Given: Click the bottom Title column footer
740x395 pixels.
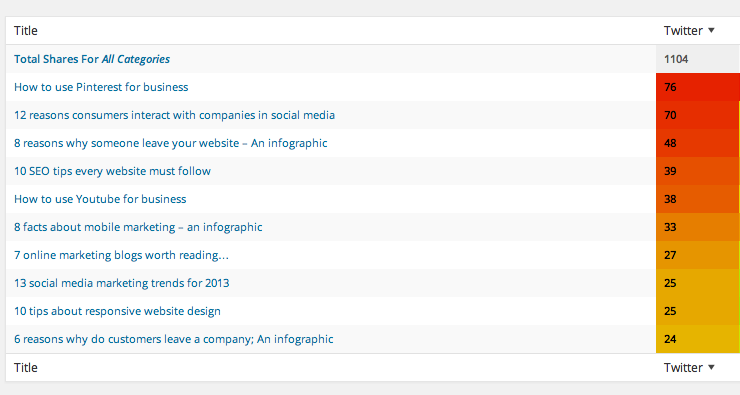Looking at the screenshot, I should 25,368.
